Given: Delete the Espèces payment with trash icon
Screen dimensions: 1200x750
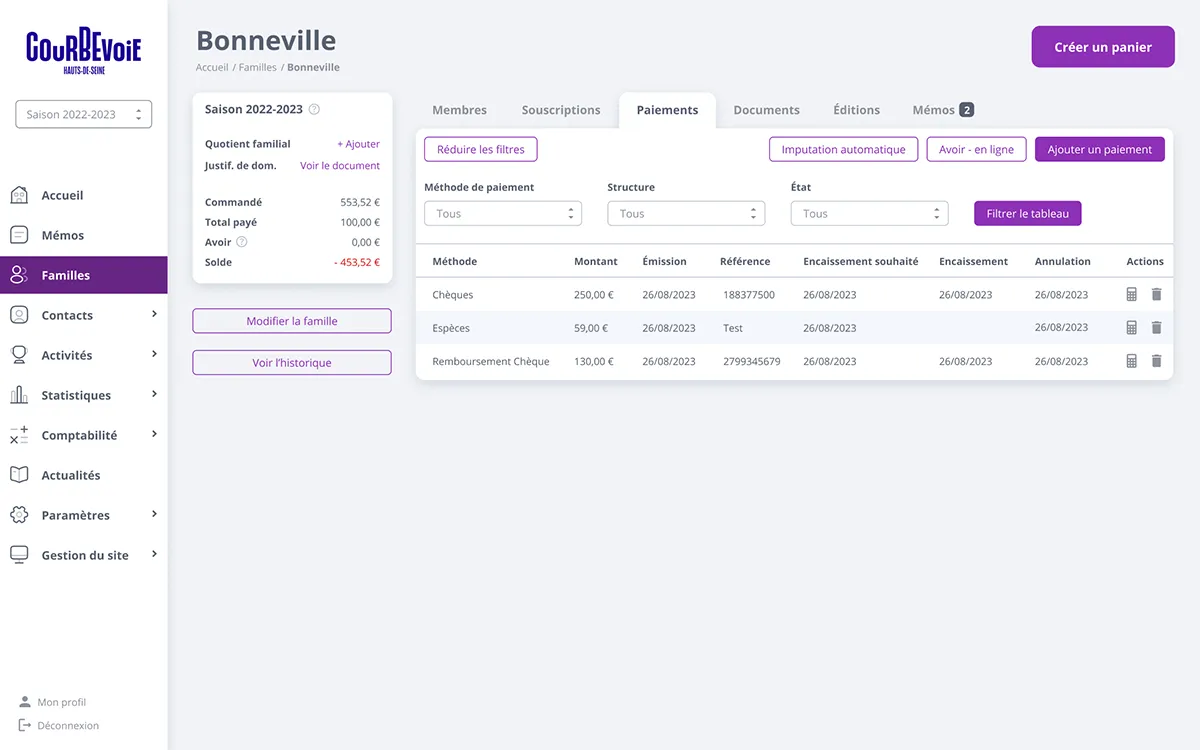Looking at the screenshot, I should point(1156,328).
